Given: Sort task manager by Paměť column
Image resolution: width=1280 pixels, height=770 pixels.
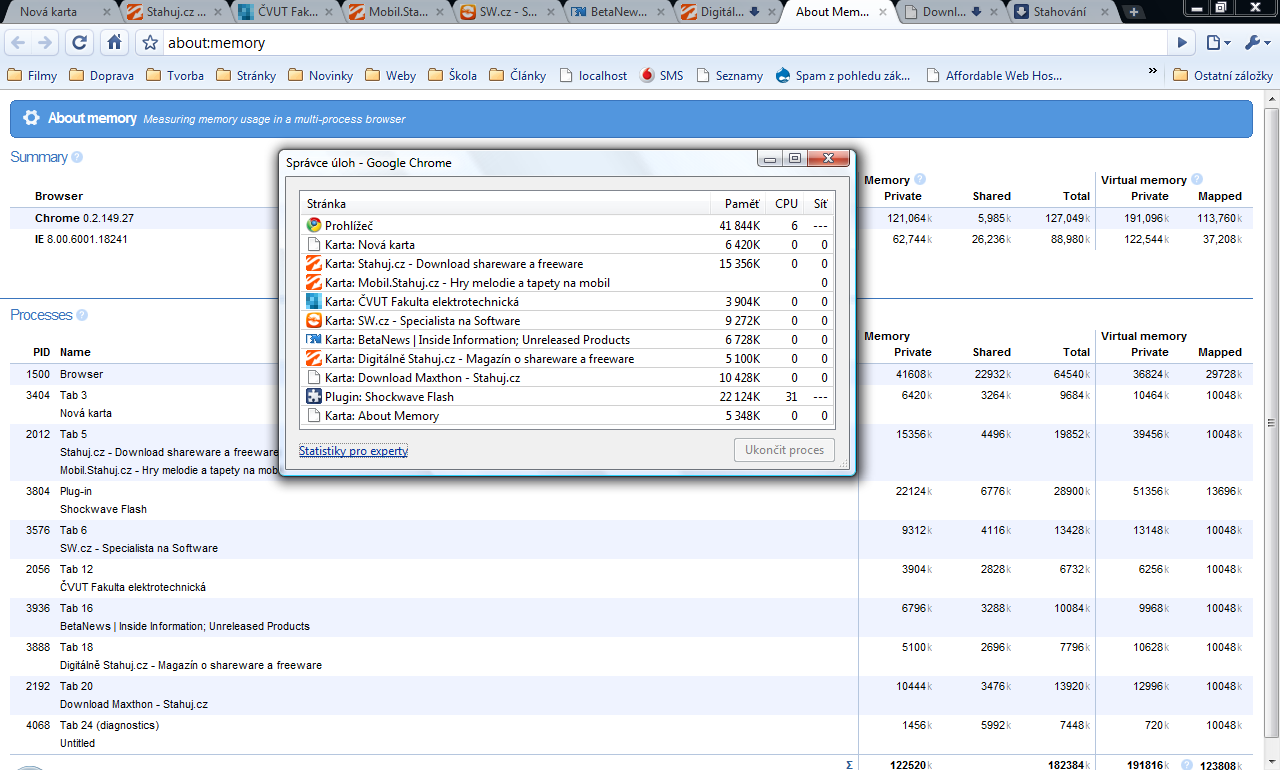Looking at the screenshot, I should 739,204.
